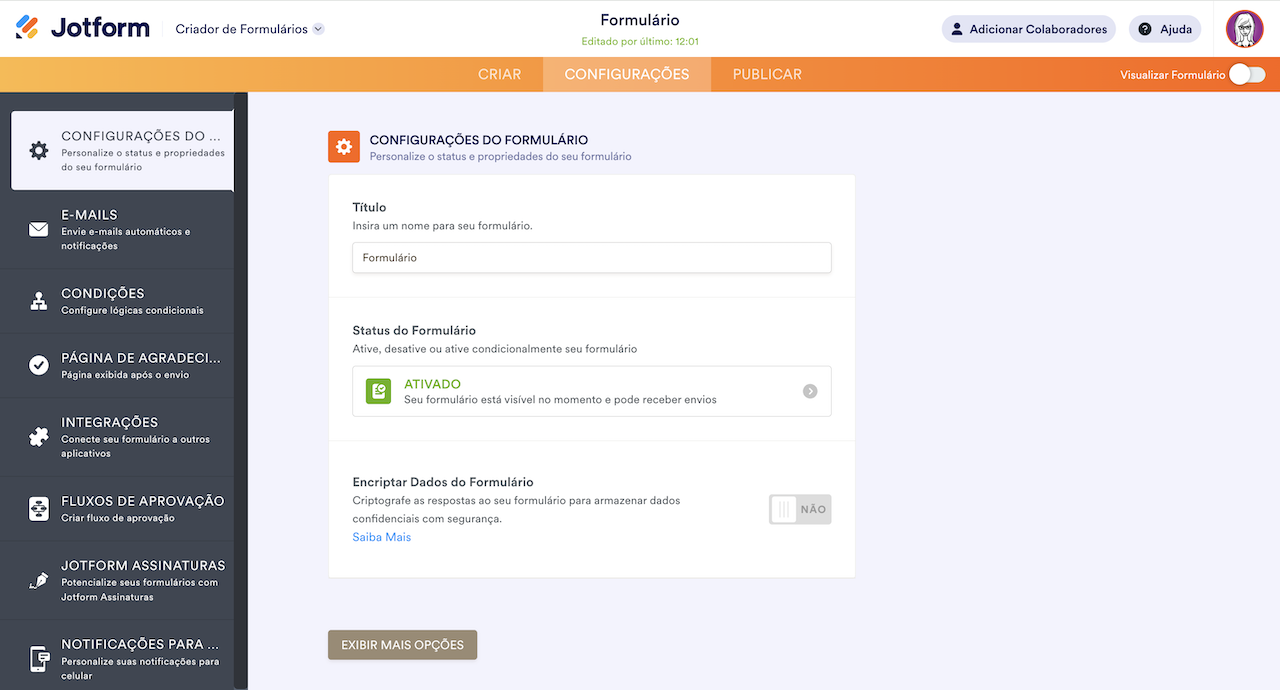1280x690 pixels.
Task: Toggle the Visualizar Formulário switch
Action: 1246,74
